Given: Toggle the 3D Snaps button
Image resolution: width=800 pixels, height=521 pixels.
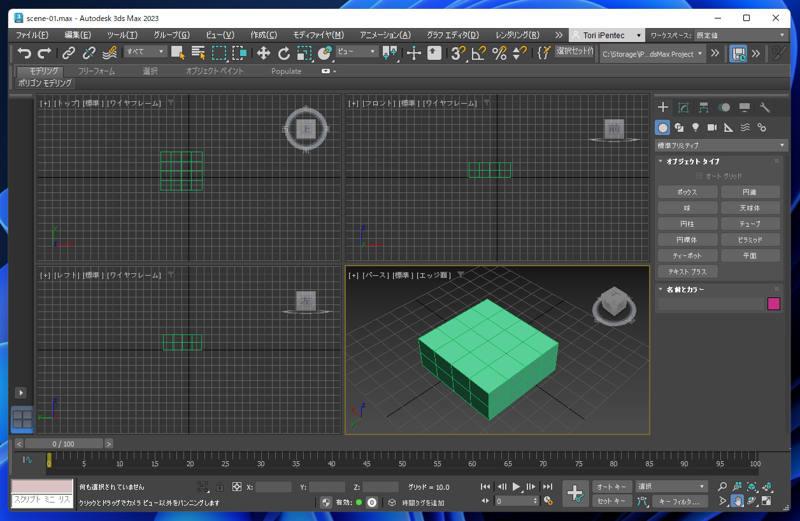Looking at the screenshot, I should (457, 53).
